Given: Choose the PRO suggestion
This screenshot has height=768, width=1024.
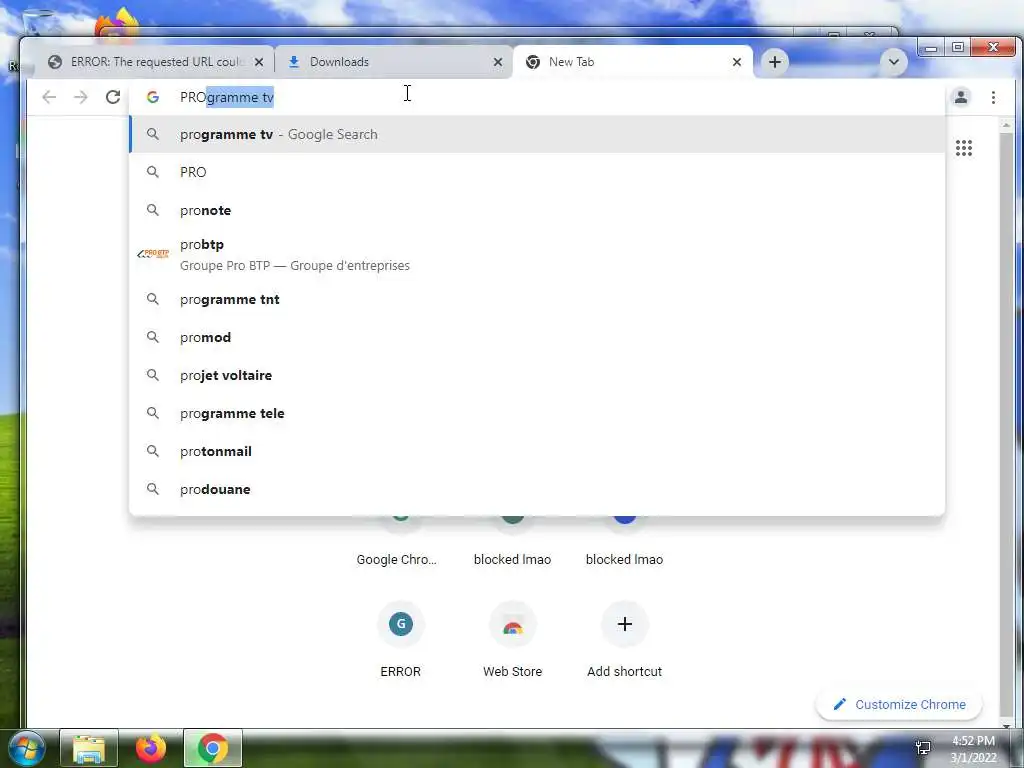Looking at the screenshot, I should [537, 172].
